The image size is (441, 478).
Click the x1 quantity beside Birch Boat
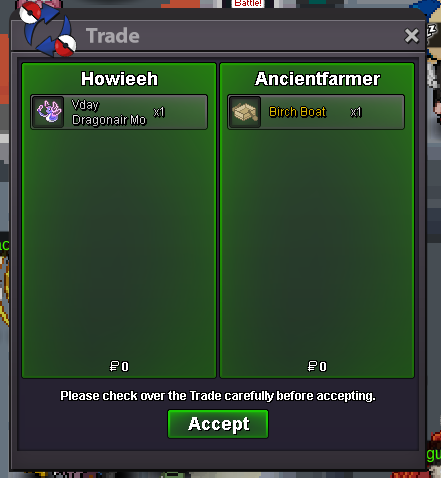356,112
